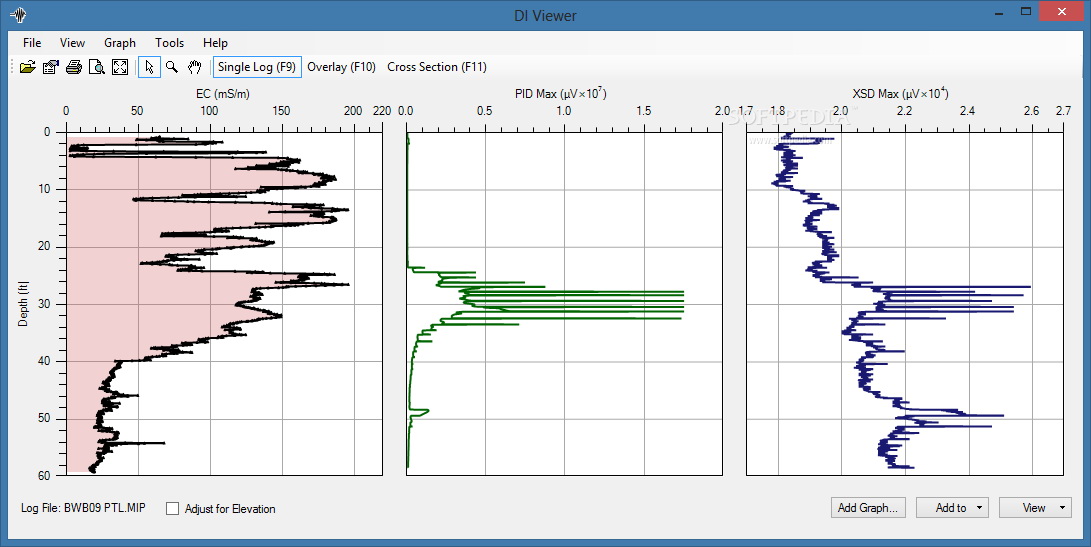Print the graphs with printer icon
The image size is (1091, 547).
(74, 67)
